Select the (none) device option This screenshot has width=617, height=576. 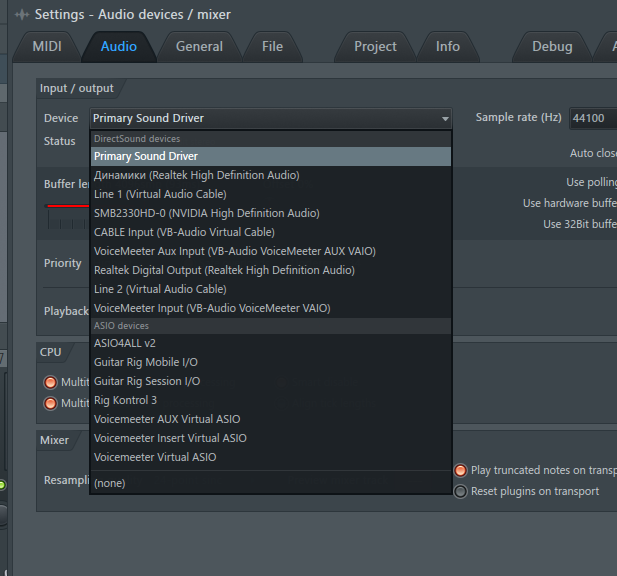pyautogui.click(x=109, y=483)
